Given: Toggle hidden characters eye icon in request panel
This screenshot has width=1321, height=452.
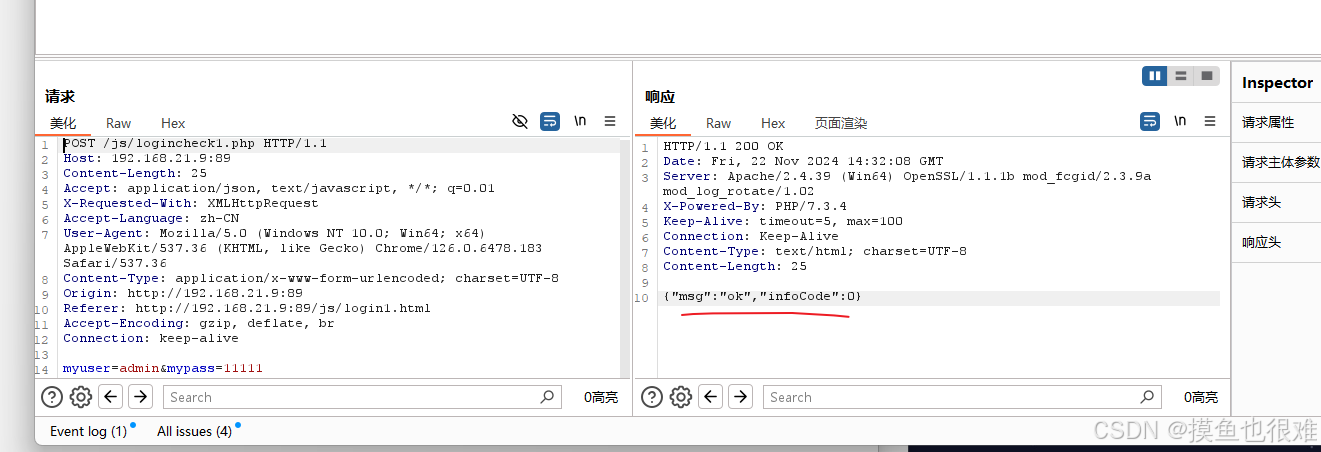Looking at the screenshot, I should click(520, 121).
